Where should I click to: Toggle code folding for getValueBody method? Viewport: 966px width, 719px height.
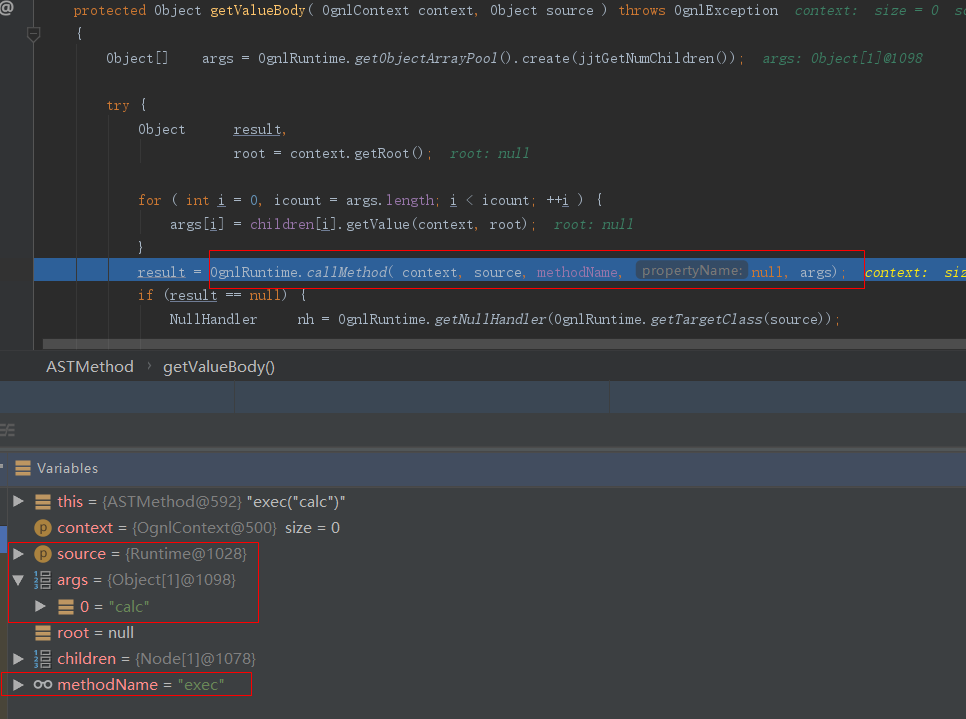tap(33, 34)
